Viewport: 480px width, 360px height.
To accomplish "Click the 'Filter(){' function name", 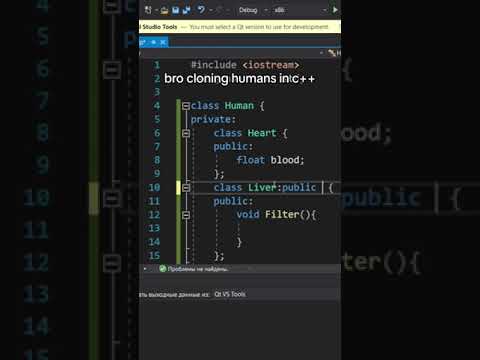I will (290, 214).
